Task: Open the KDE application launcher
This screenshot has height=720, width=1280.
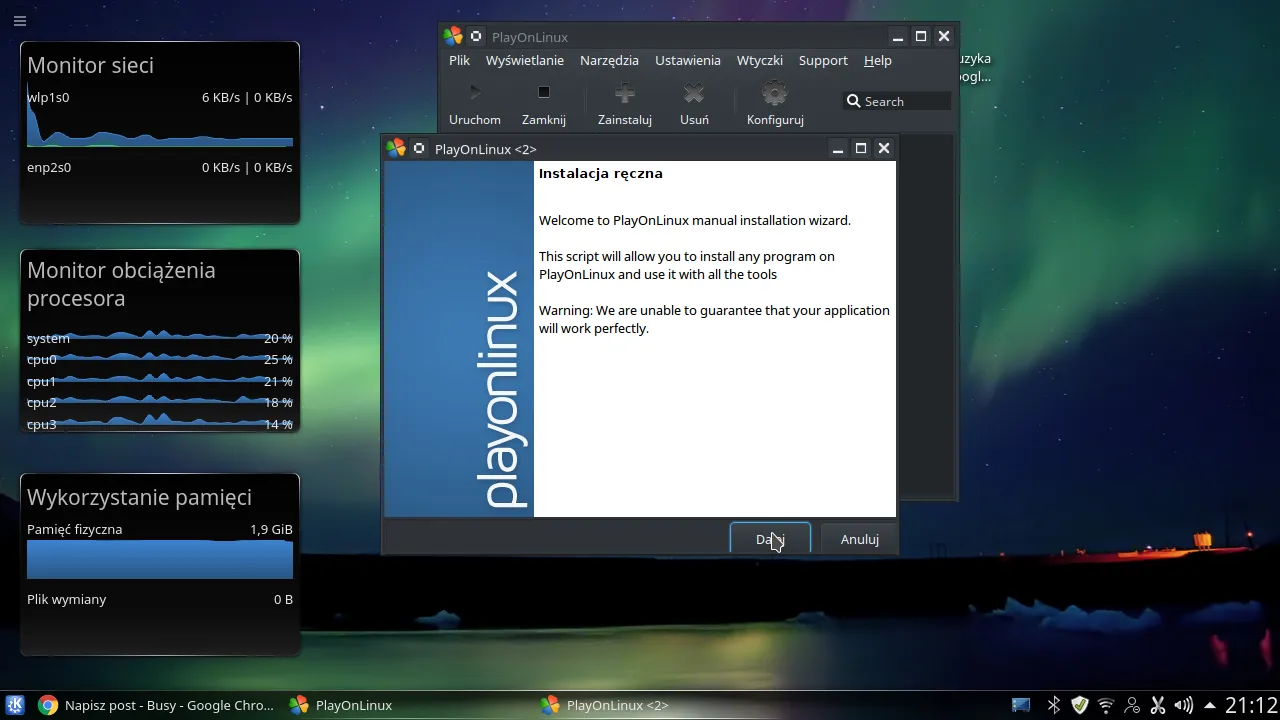Action: tap(15, 705)
